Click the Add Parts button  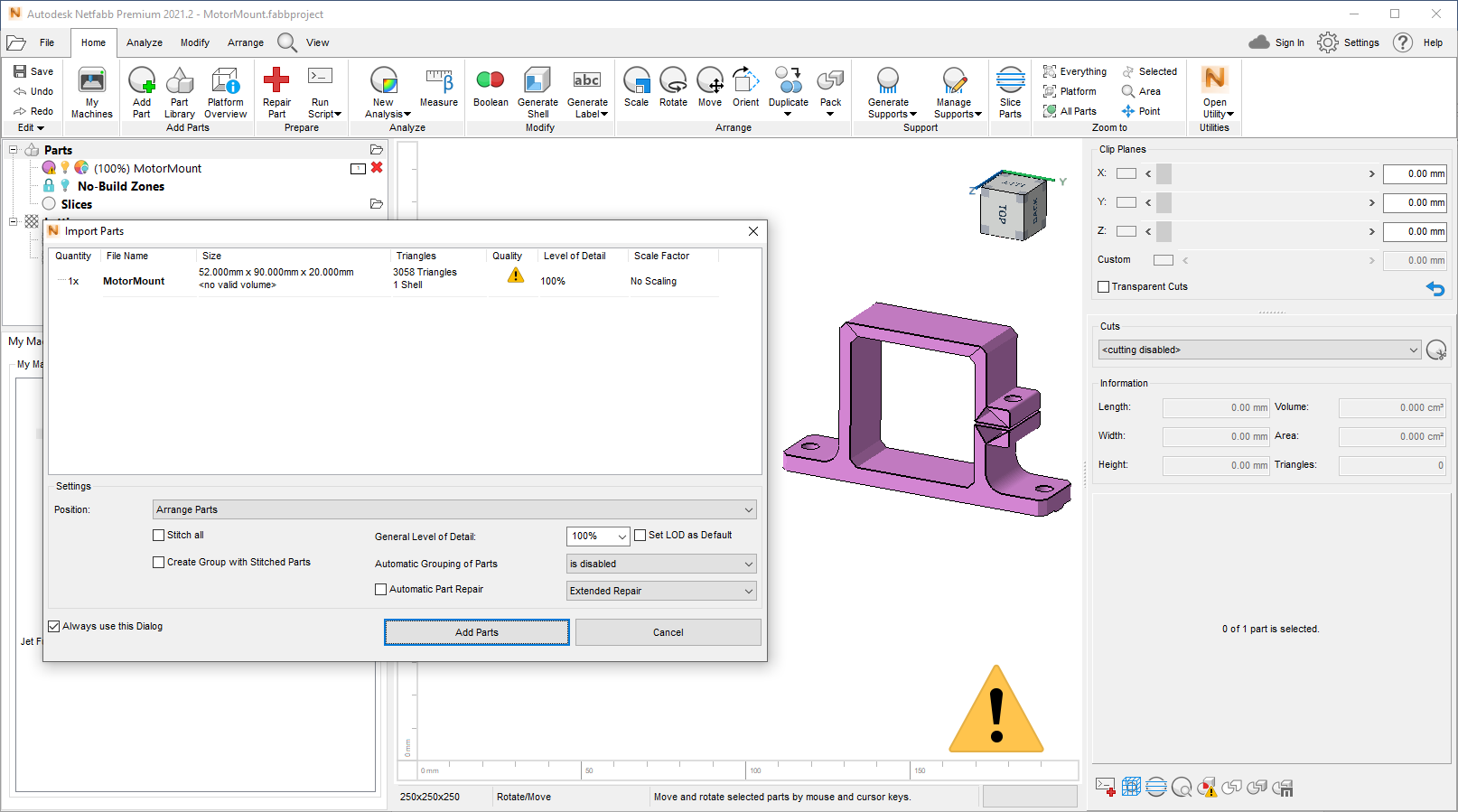click(477, 632)
